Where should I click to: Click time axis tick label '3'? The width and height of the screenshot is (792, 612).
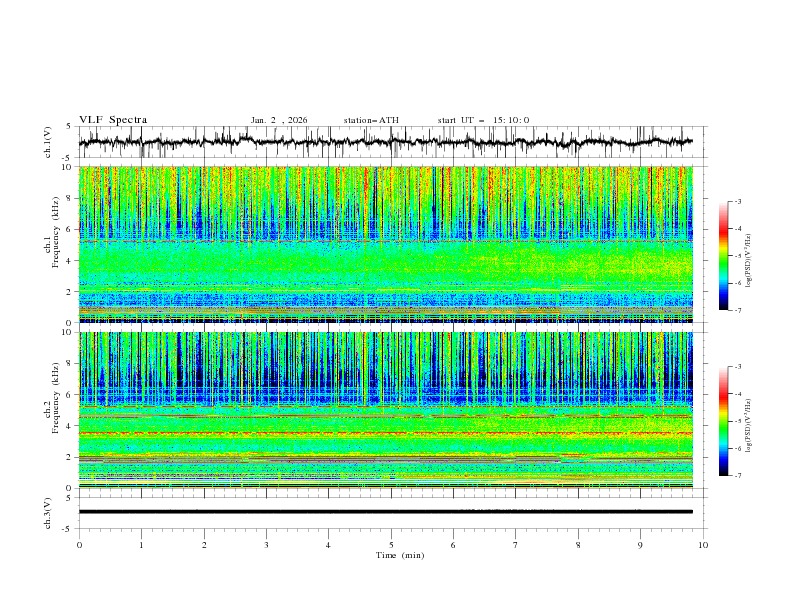coord(266,545)
